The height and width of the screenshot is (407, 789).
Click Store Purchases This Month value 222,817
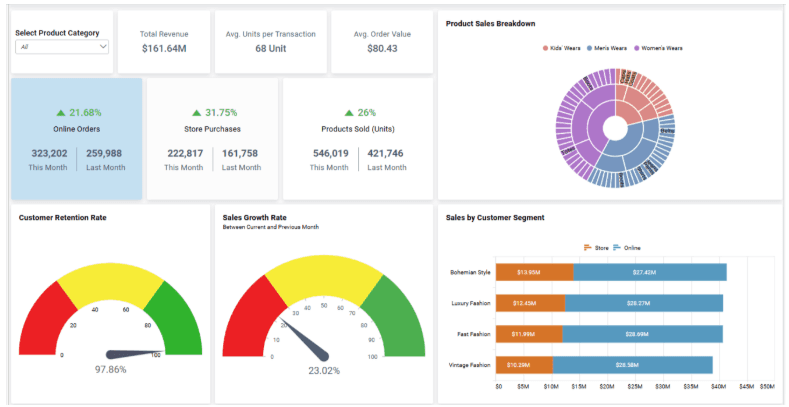[x=185, y=153]
